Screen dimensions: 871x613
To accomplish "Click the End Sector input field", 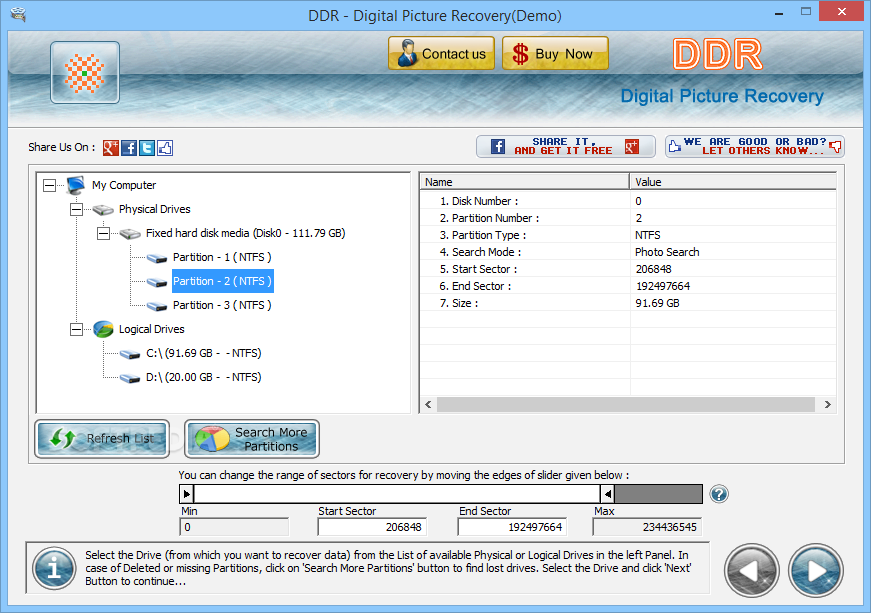I will [x=512, y=527].
